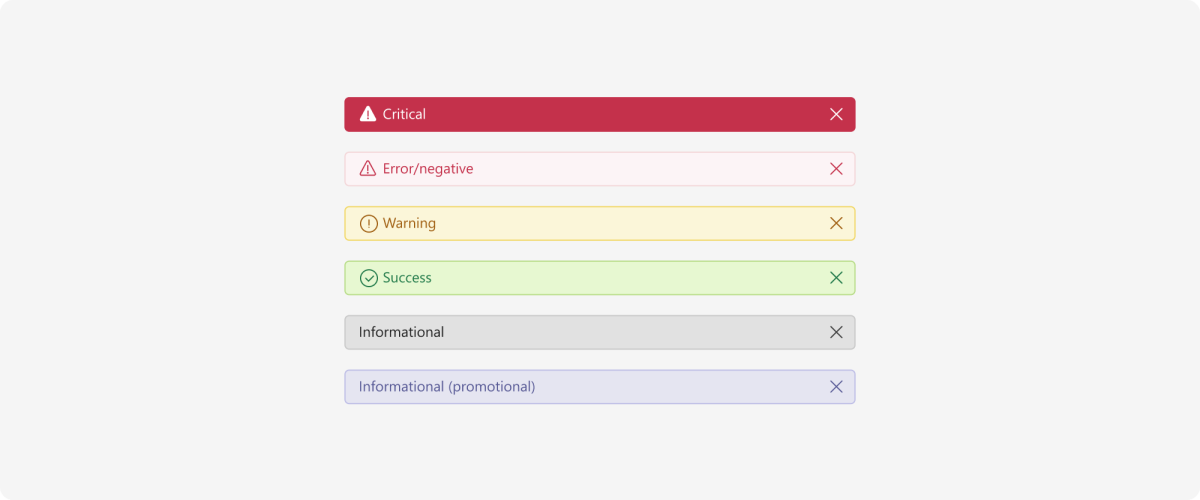
Task: Click the gray 'Informational' text label
Action: tap(401, 332)
